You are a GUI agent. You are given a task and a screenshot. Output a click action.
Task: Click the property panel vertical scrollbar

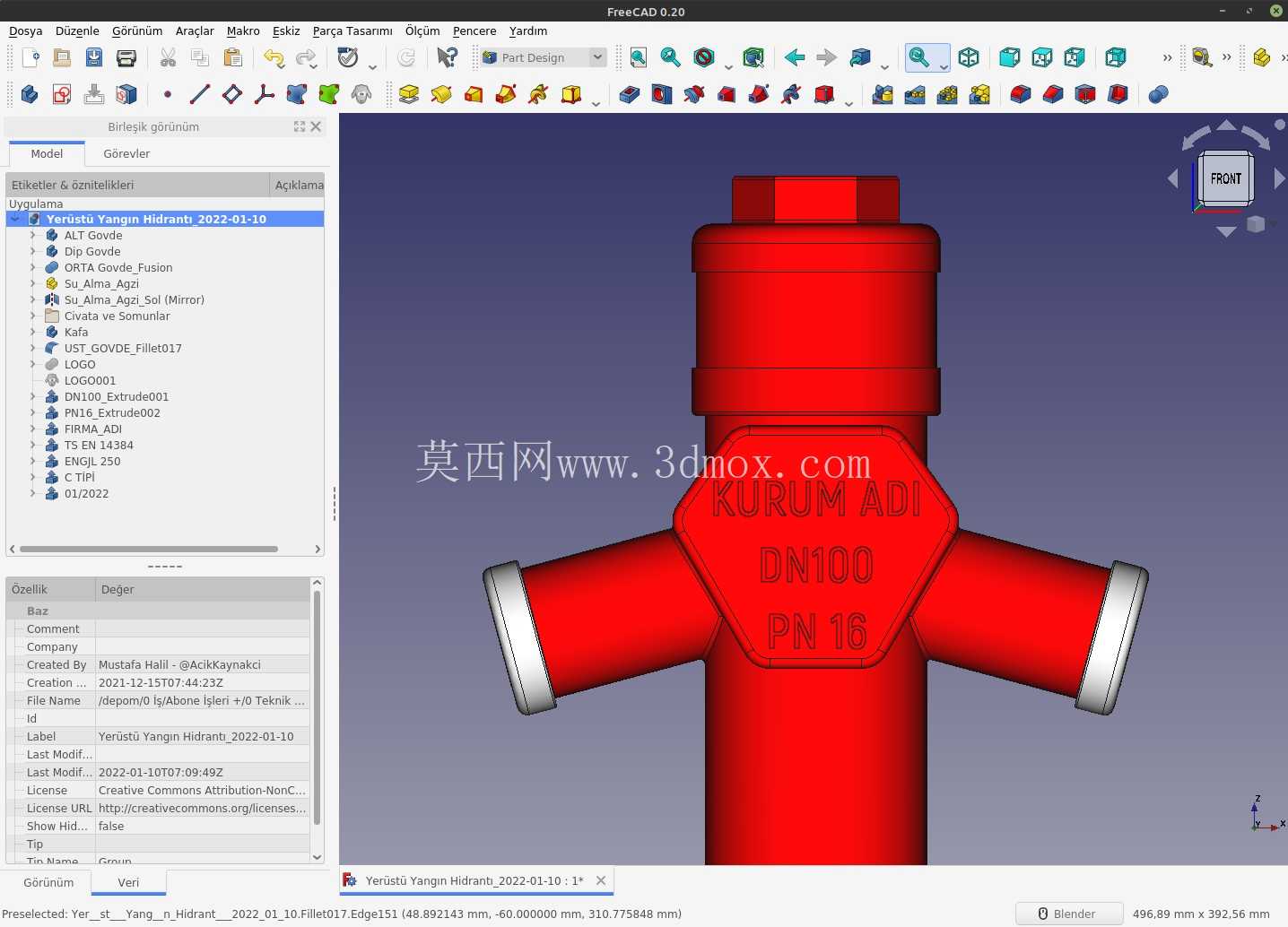317,708
